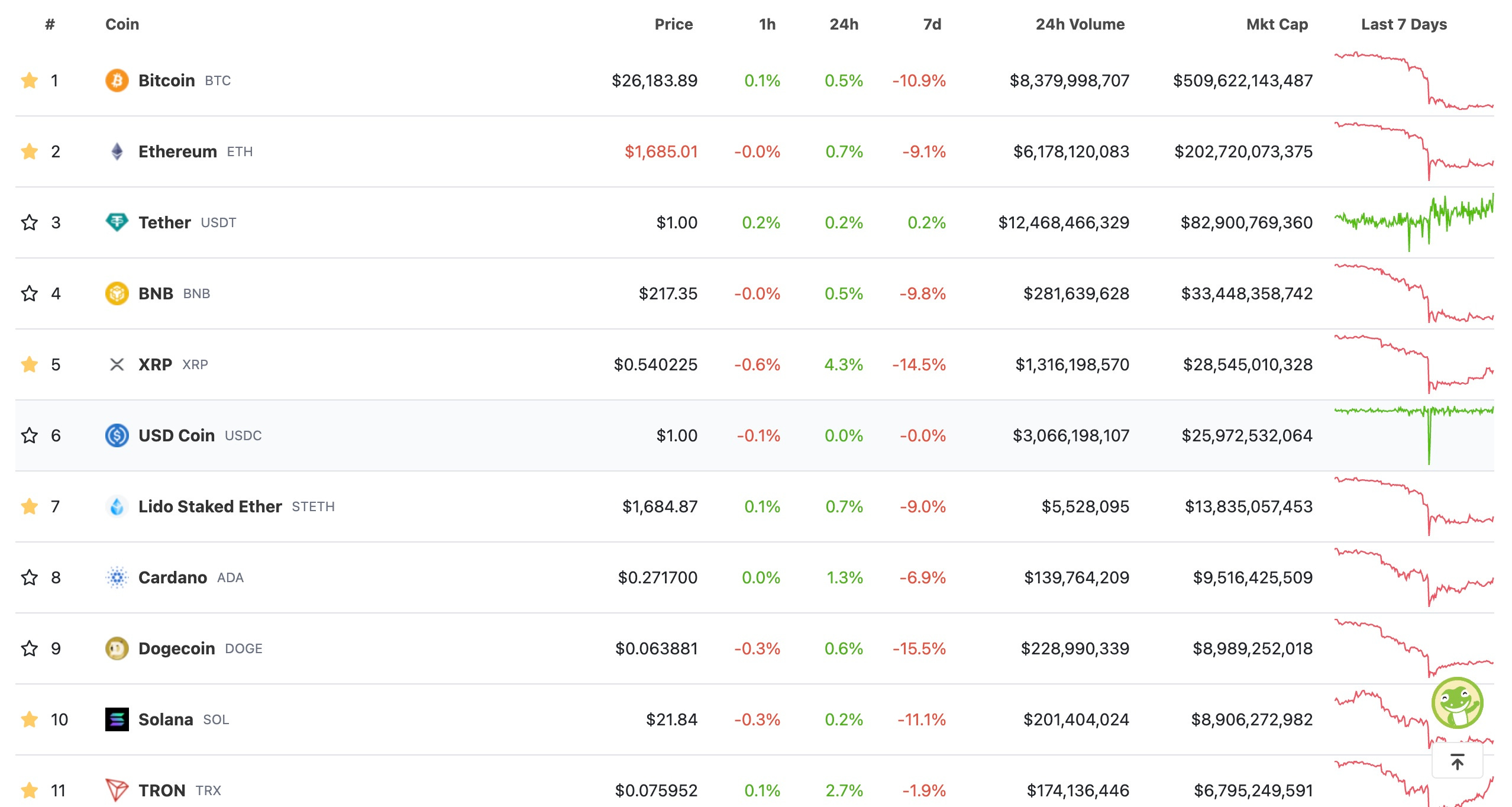1512x807 pixels.
Task: Click Bitcoin market cap $509,622,143,487
Action: click(x=1243, y=80)
